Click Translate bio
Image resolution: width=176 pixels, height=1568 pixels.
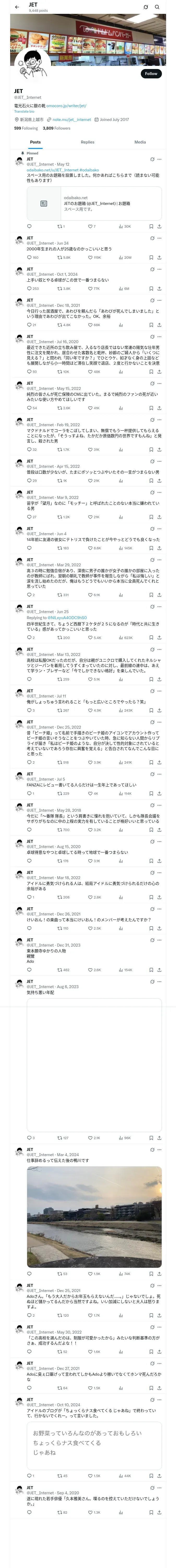(24, 111)
